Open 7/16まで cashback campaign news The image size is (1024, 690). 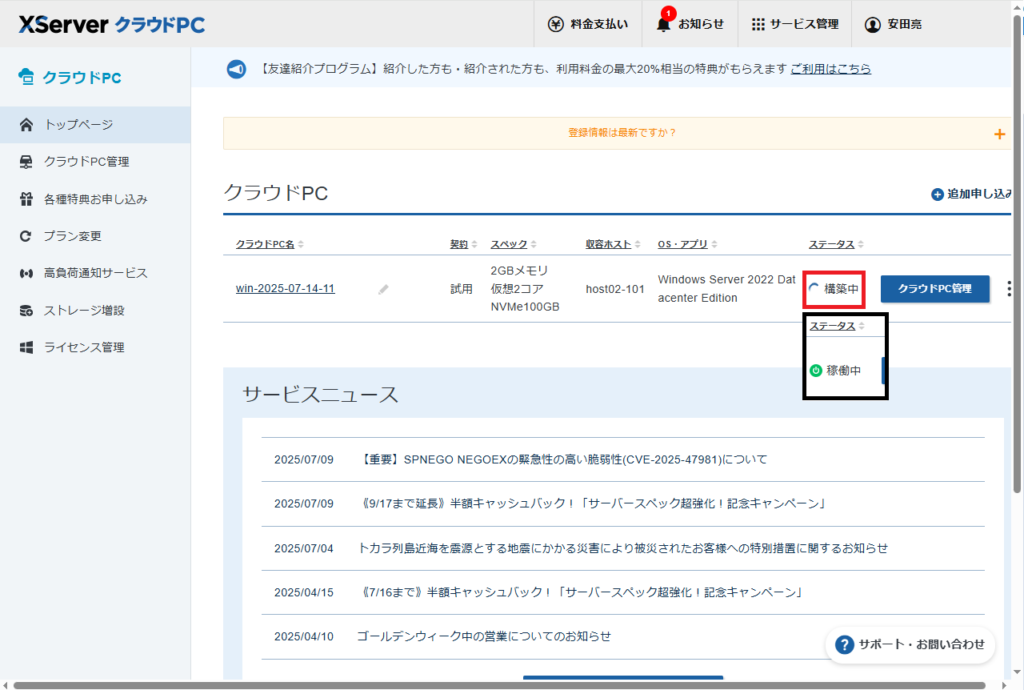[x=581, y=593]
